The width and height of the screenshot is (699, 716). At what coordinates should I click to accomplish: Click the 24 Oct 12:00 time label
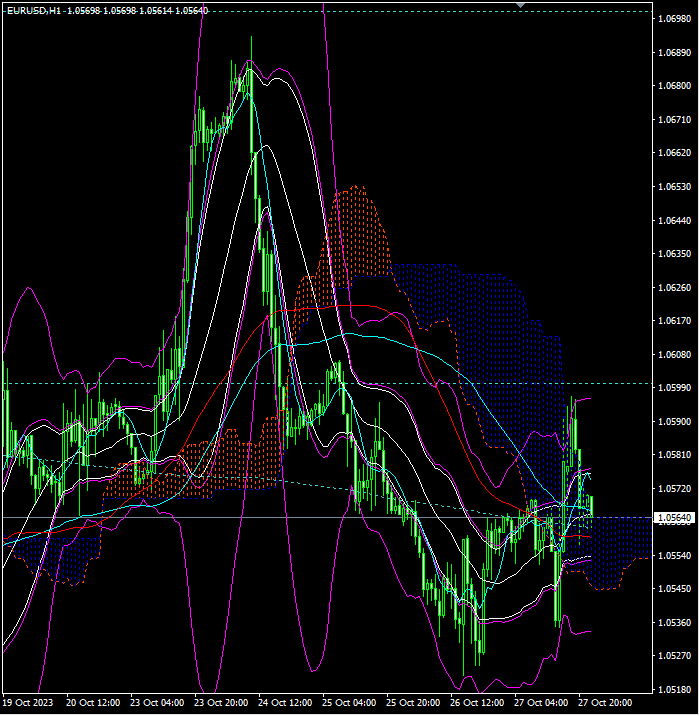tap(285, 703)
